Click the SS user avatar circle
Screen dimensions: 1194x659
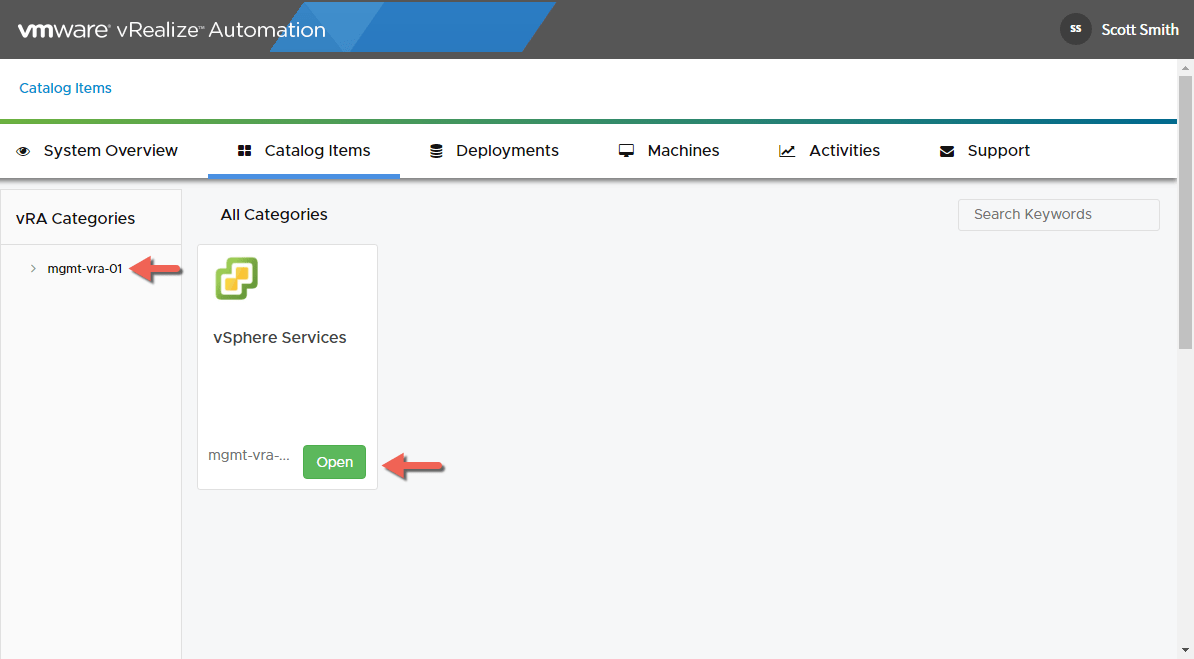1076,29
